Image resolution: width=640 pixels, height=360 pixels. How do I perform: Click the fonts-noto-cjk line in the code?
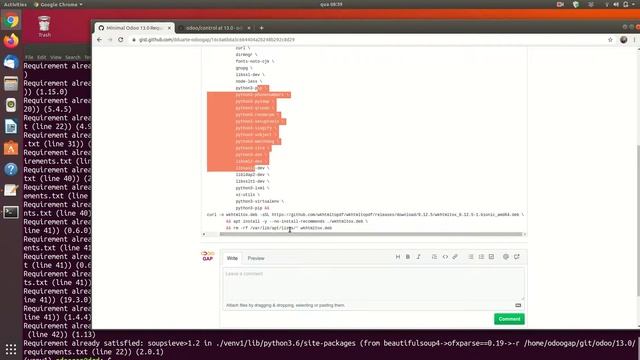click(x=255, y=61)
